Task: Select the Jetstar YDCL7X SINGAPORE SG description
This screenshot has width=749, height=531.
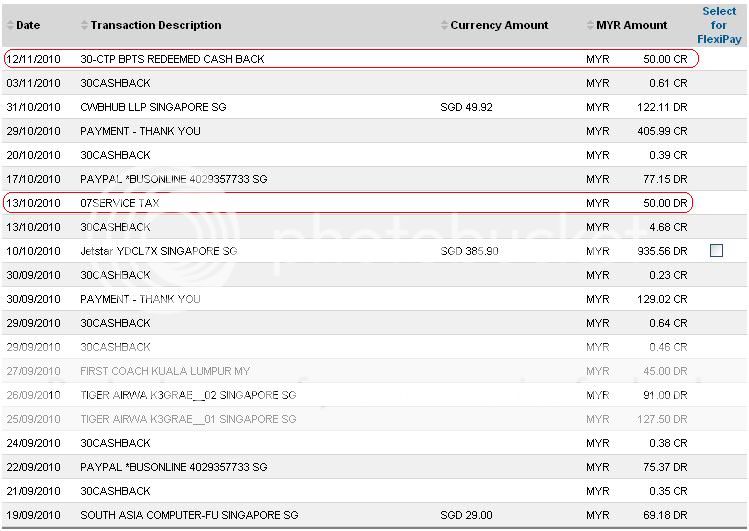Action: 158,251
